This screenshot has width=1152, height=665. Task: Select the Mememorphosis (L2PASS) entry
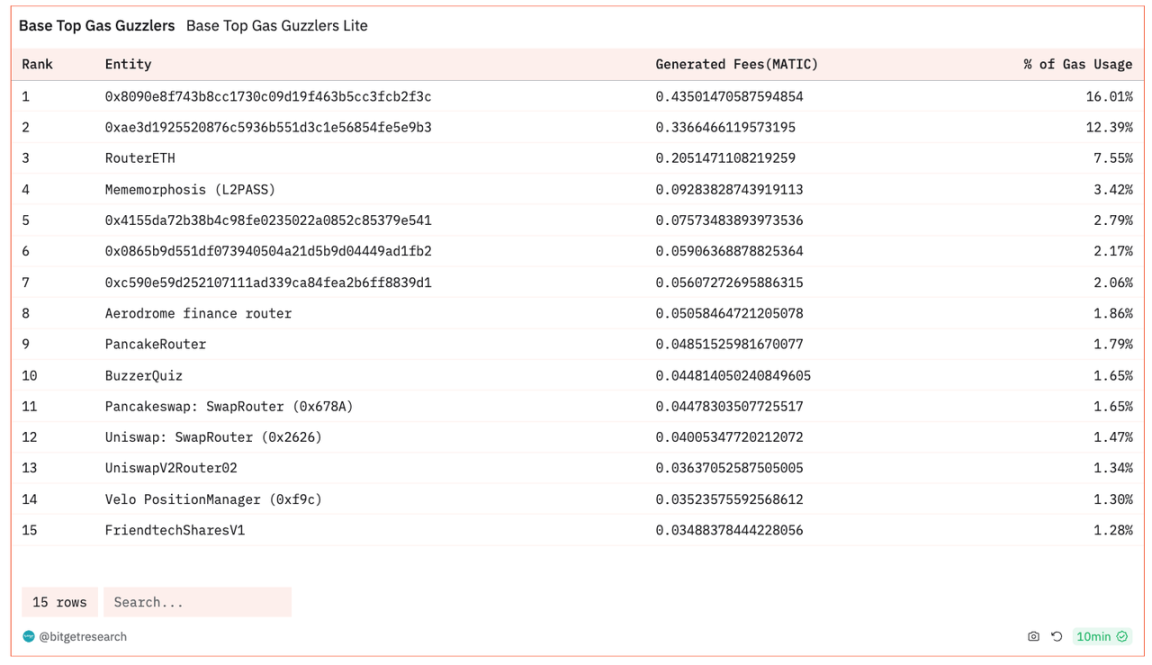coord(190,189)
